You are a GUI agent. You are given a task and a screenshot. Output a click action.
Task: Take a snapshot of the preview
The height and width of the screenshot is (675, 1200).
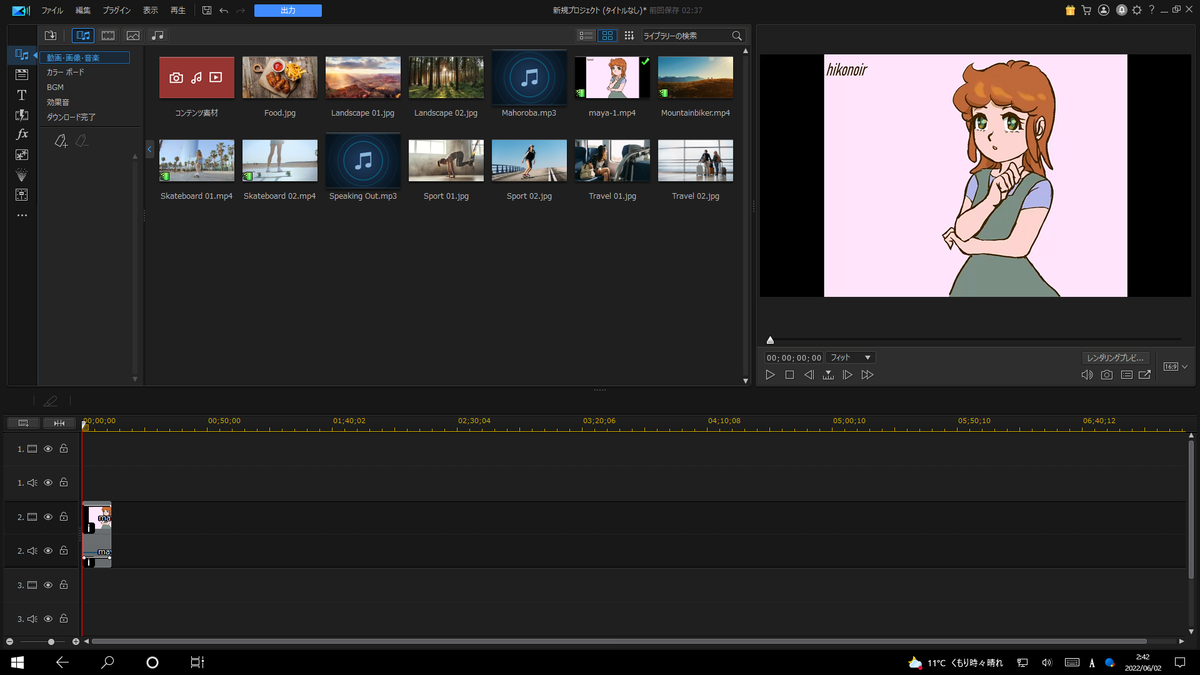pyautogui.click(x=1107, y=375)
